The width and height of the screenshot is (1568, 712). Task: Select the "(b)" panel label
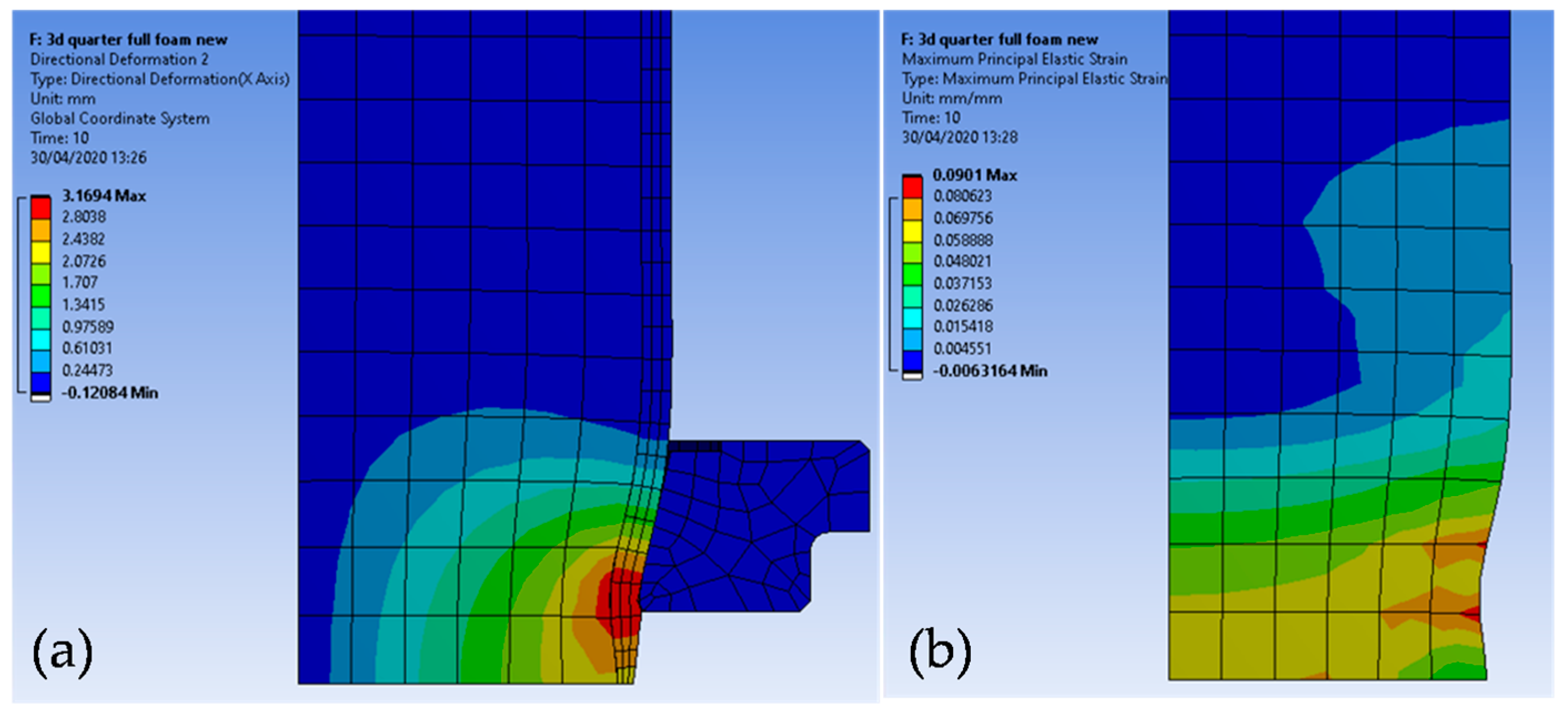[x=940, y=653]
